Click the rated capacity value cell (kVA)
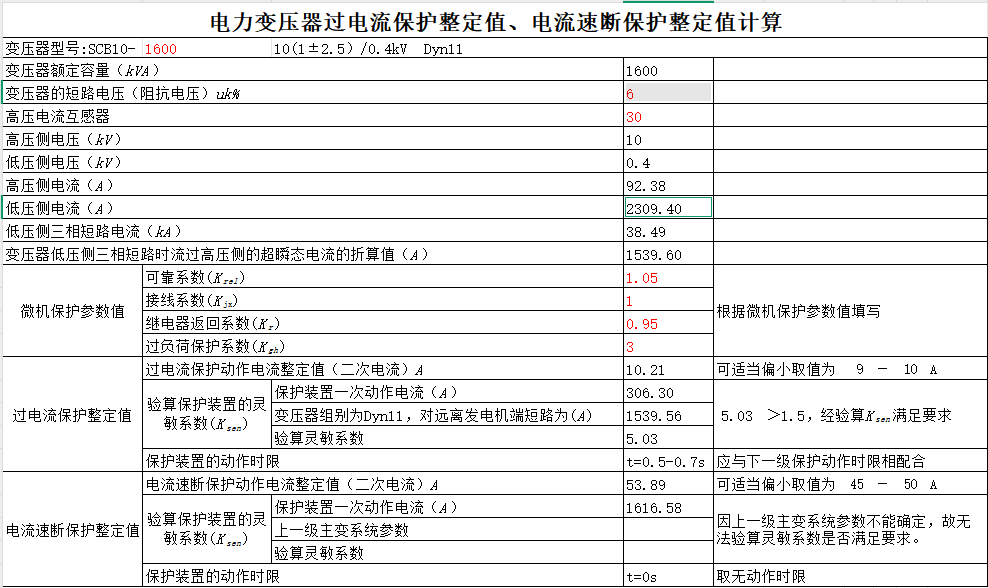Screen dimensions: 988x588 (x=667, y=70)
